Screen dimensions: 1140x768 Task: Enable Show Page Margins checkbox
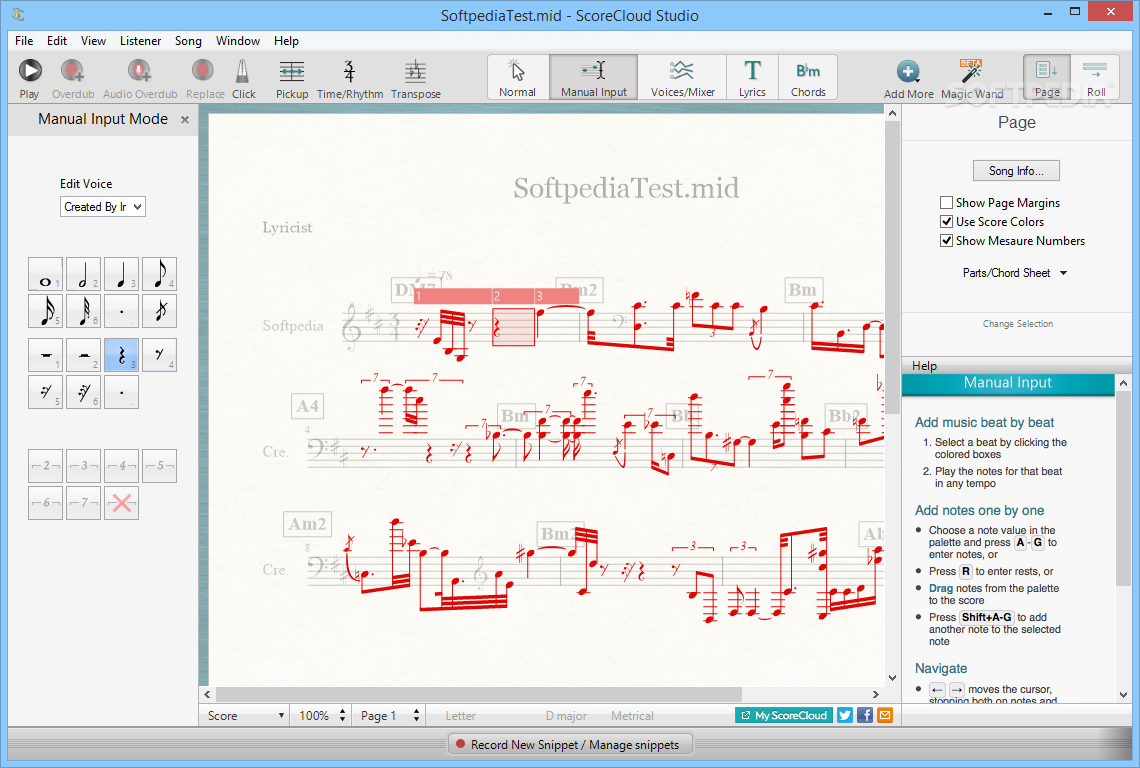946,203
